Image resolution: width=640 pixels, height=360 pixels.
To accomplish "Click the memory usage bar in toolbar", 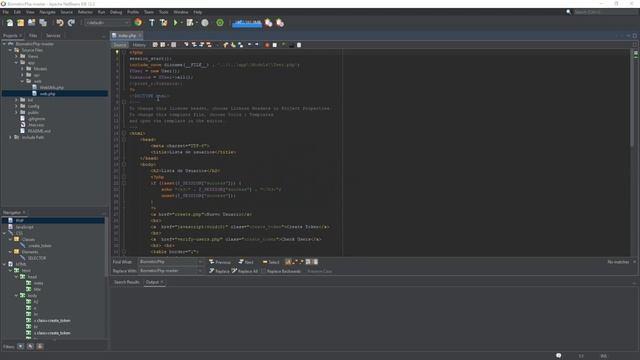I will tap(247, 23).
